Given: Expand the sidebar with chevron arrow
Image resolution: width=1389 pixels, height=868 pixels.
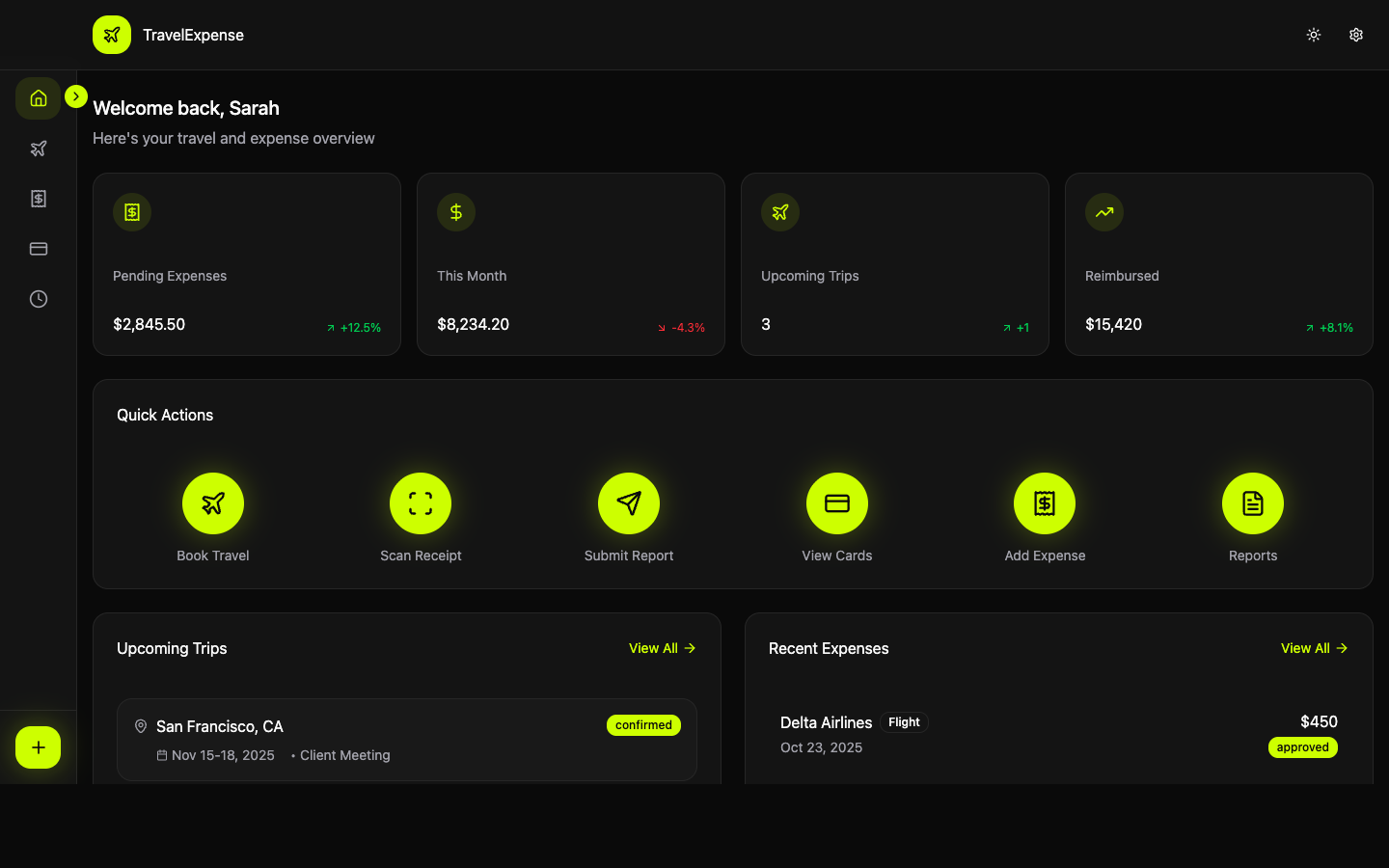Looking at the screenshot, I should click(76, 96).
